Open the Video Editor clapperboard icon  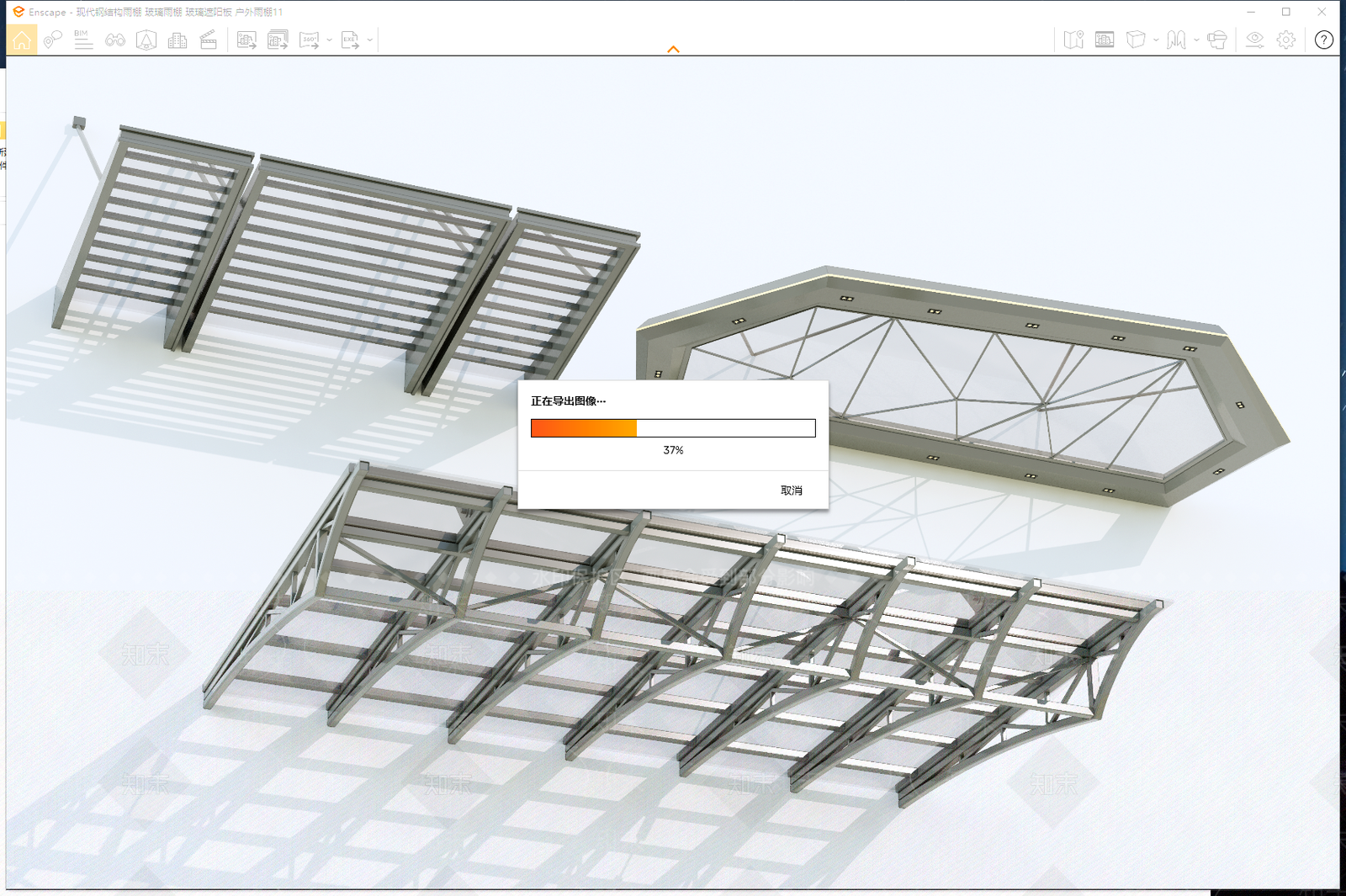(x=209, y=40)
